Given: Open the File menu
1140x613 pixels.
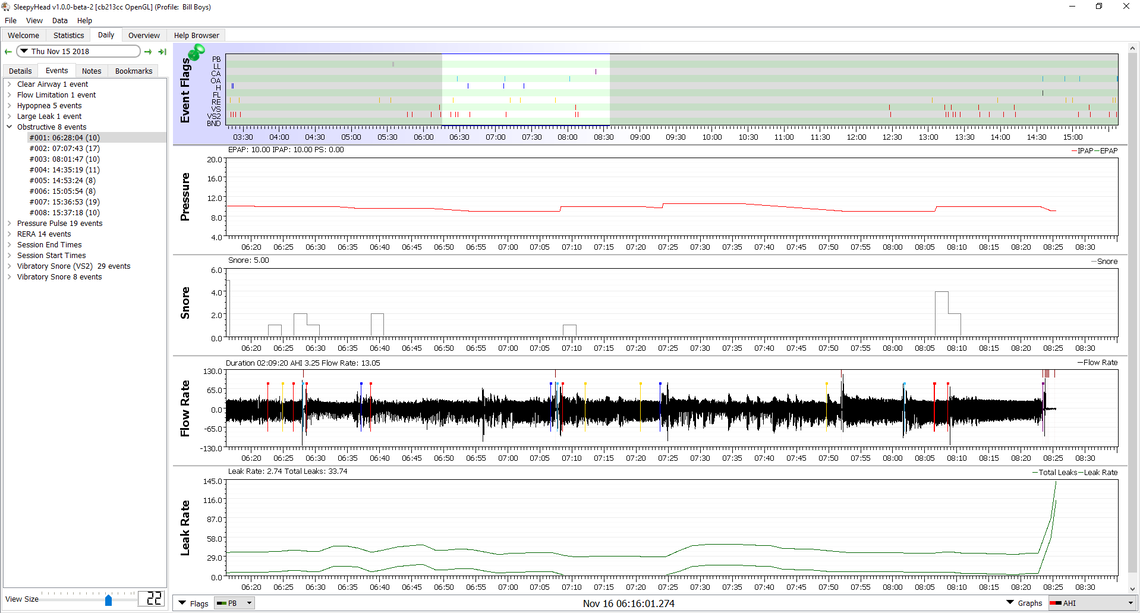Looking at the screenshot, I should click(x=10, y=20).
